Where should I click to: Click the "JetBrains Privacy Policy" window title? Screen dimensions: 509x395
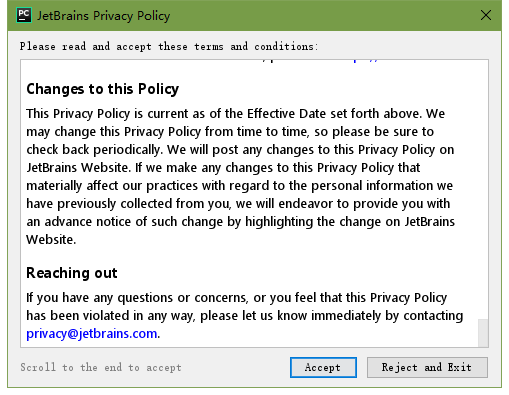point(103,16)
